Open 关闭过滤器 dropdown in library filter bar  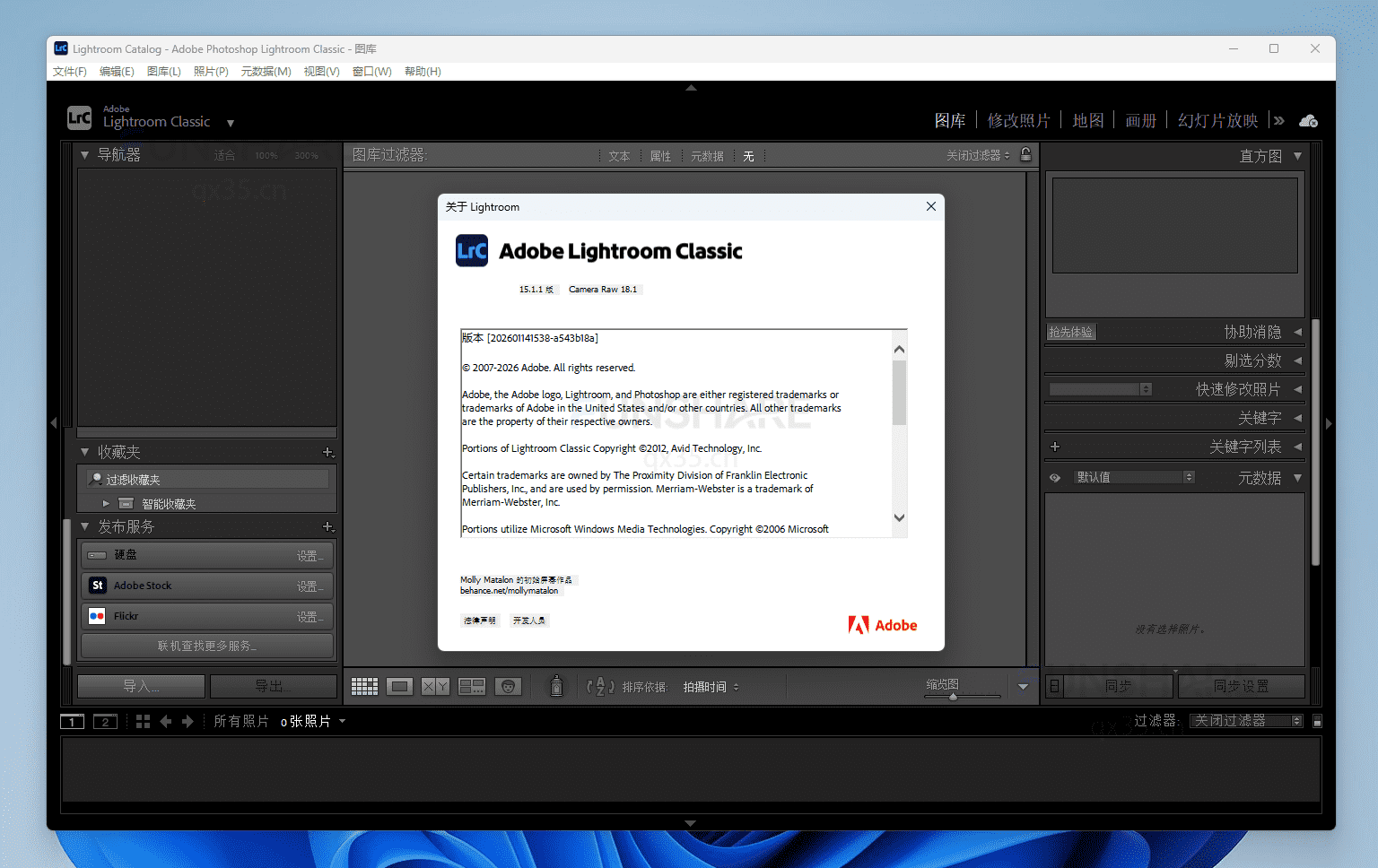(978, 155)
